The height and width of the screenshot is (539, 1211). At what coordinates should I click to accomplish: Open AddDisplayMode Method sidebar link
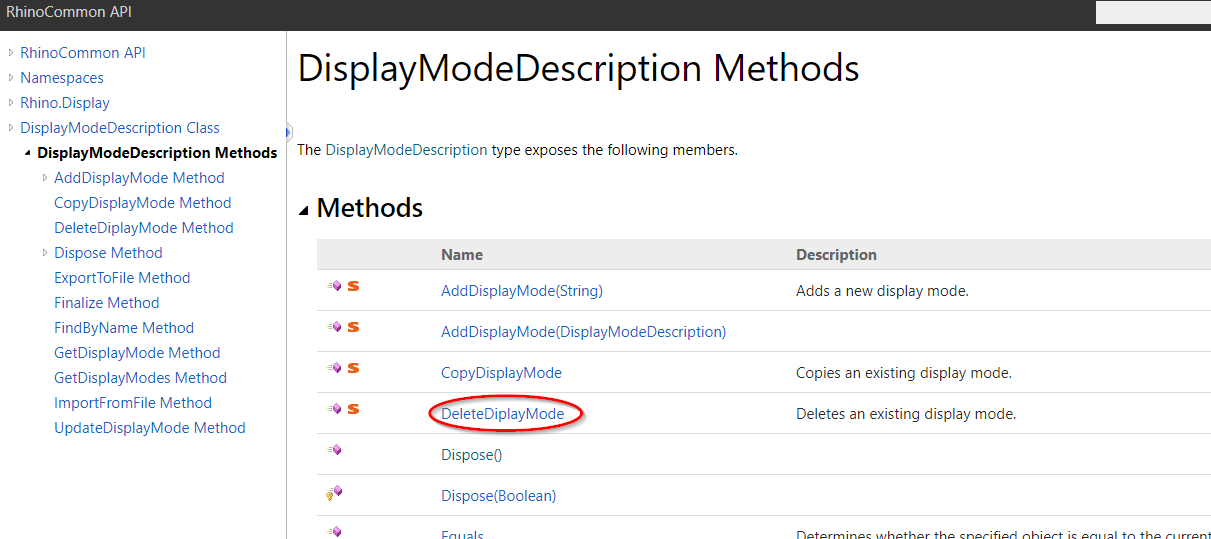[x=139, y=178]
